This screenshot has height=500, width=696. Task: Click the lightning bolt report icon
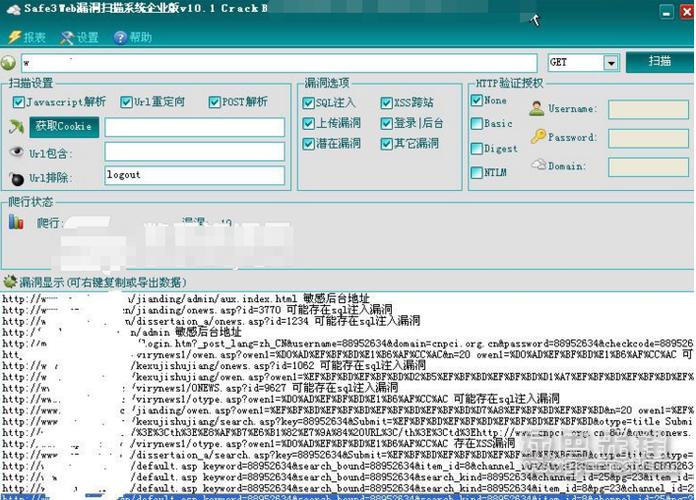click(x=14, y=37)
